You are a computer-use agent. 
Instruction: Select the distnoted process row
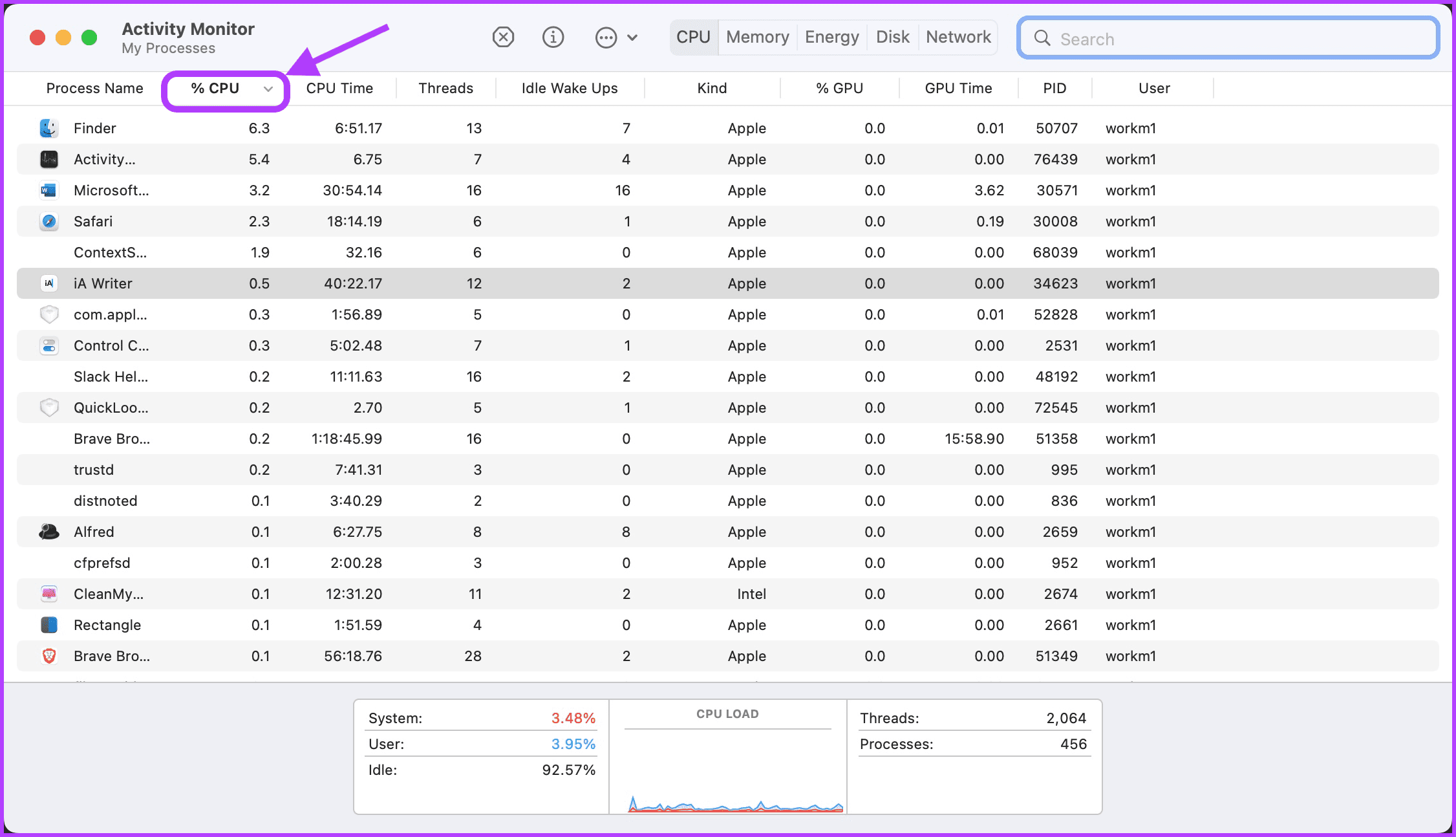tap(728, 501)
